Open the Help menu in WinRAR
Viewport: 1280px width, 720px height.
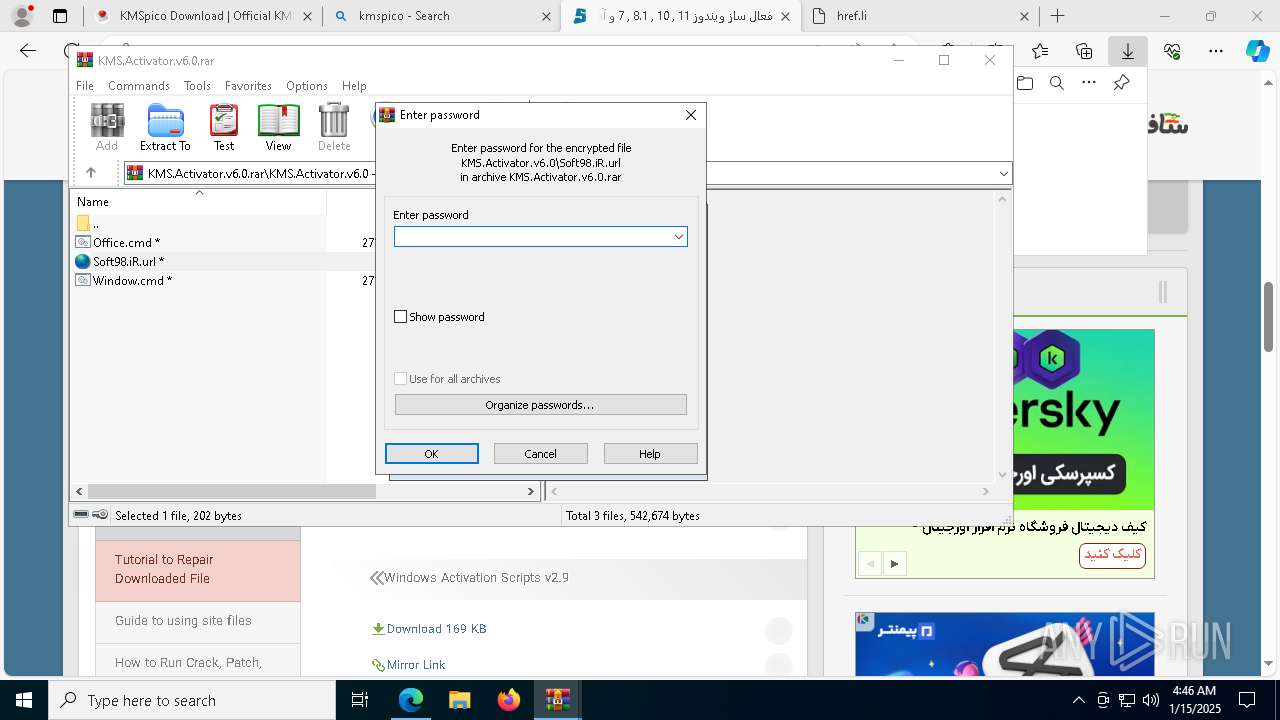click(x=354, y=86)
